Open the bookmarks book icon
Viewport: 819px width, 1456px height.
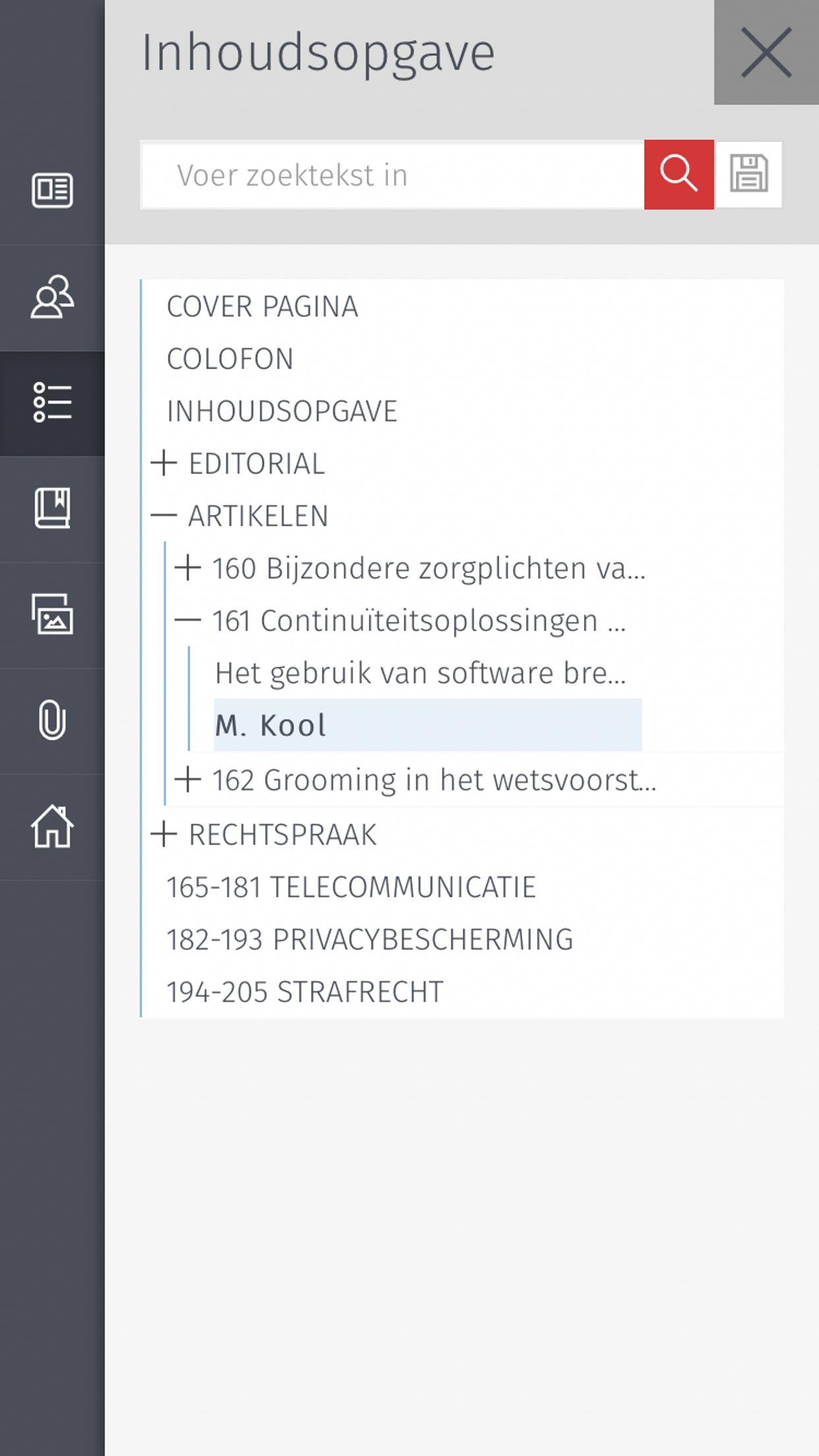[52, 508]
